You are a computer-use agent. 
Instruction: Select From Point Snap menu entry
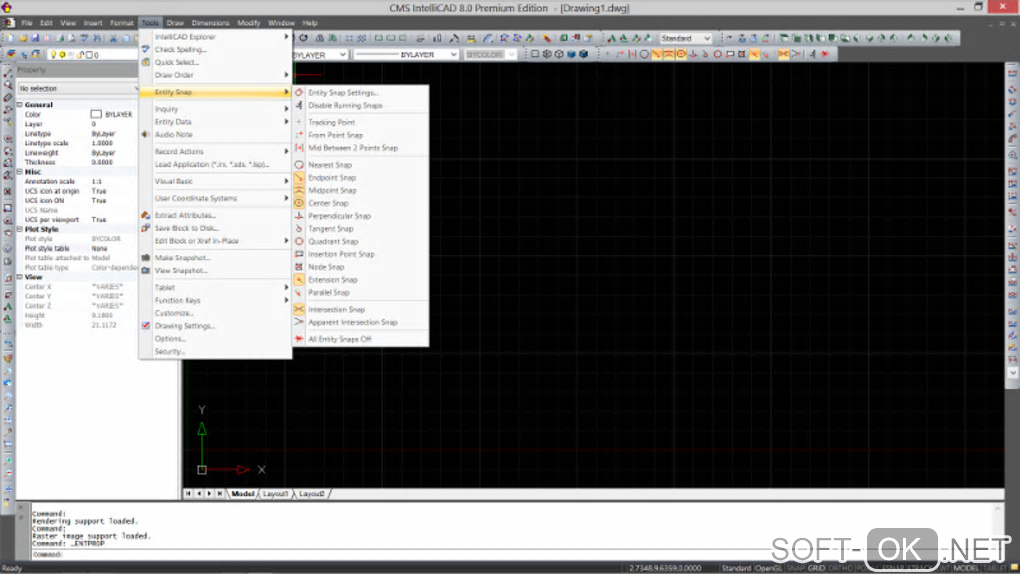(x=361, y=135)
